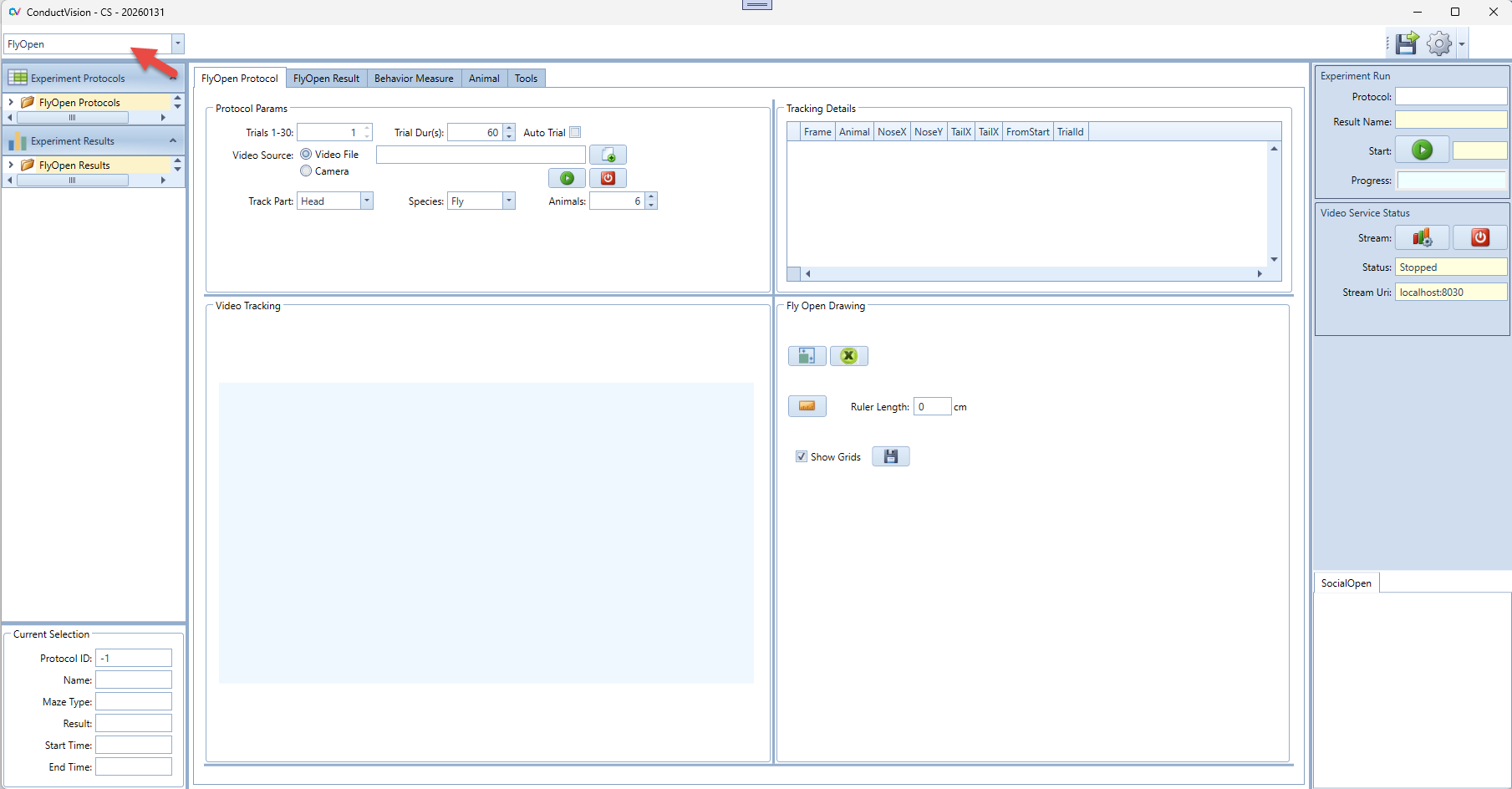
Task: Switch to the Behavior Measure tab
Action: coord(414,79)
